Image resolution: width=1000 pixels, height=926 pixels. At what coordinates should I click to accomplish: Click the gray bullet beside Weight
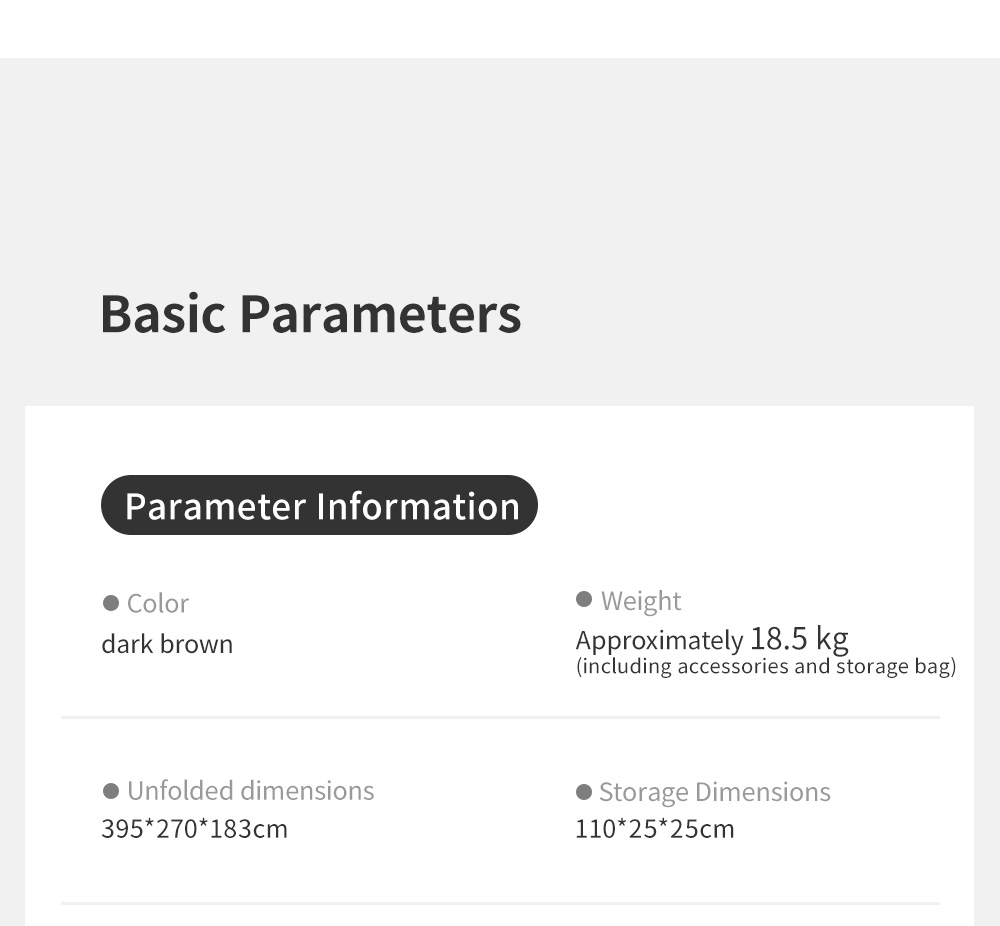pyautogui.click(x=584, y=599)
